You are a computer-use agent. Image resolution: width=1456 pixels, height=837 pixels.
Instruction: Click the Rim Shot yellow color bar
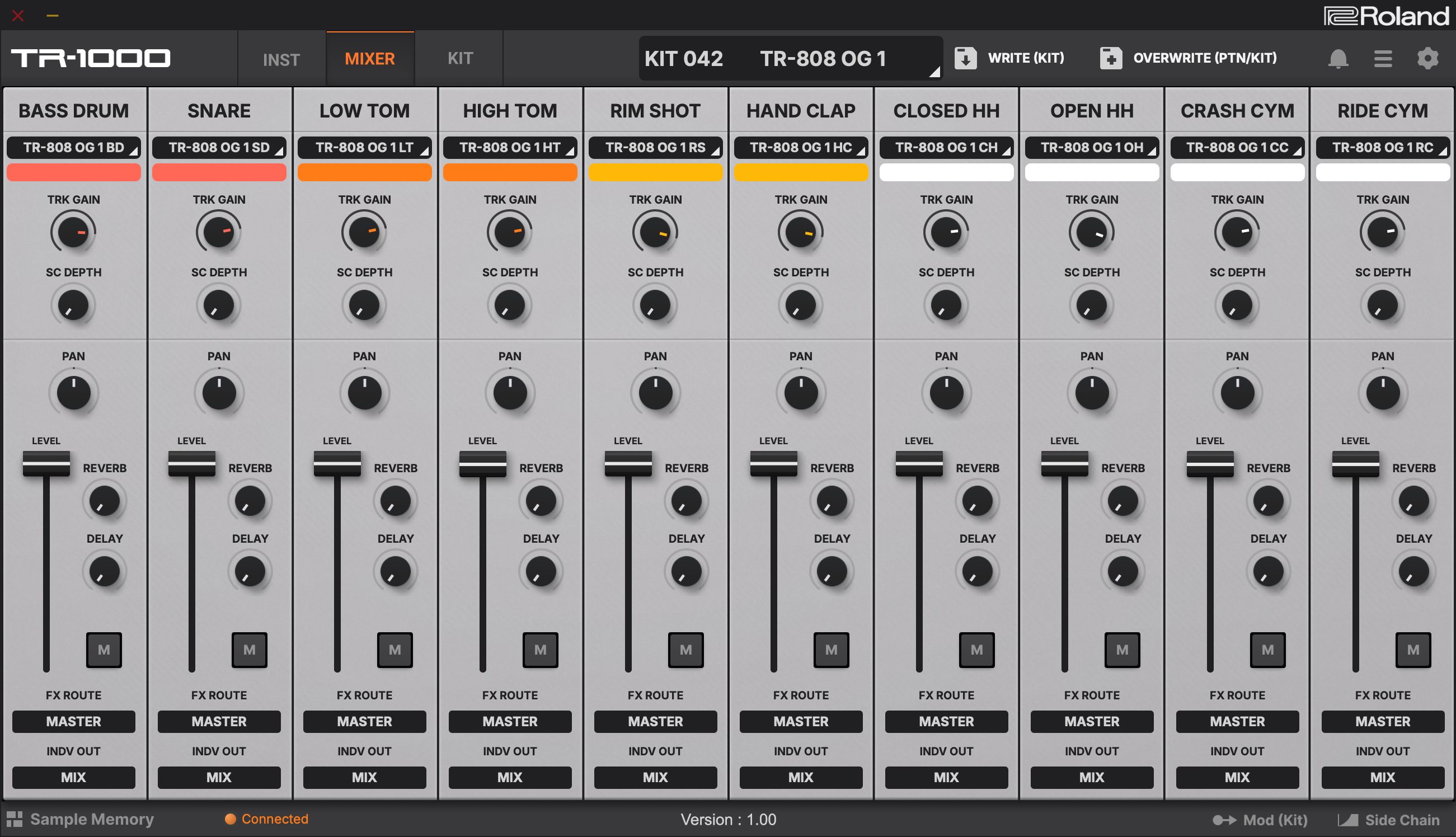(655, 172)
